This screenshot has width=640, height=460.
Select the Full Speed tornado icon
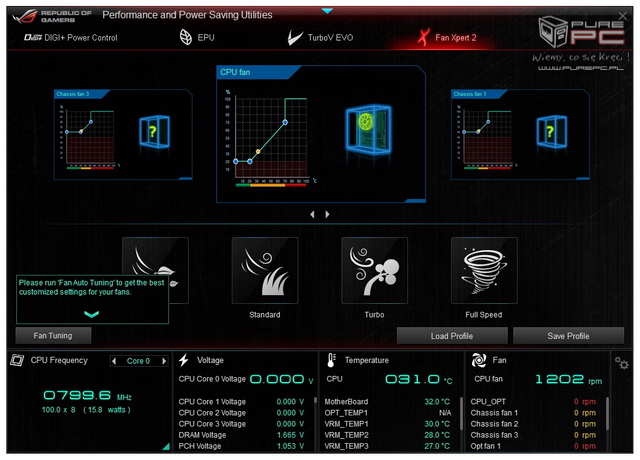click(484, 270)
